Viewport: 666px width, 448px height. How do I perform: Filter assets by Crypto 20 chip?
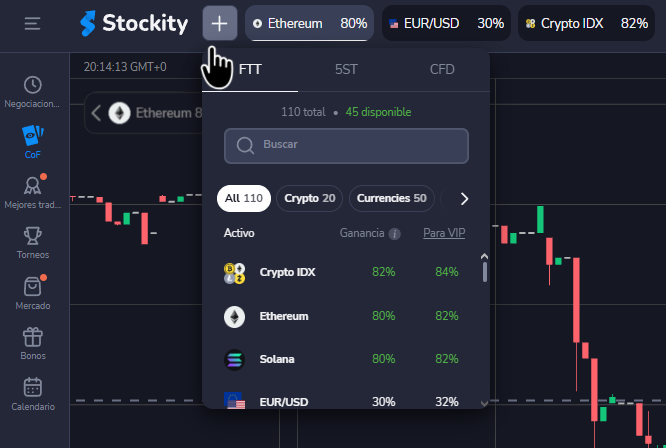pos(309,198)
